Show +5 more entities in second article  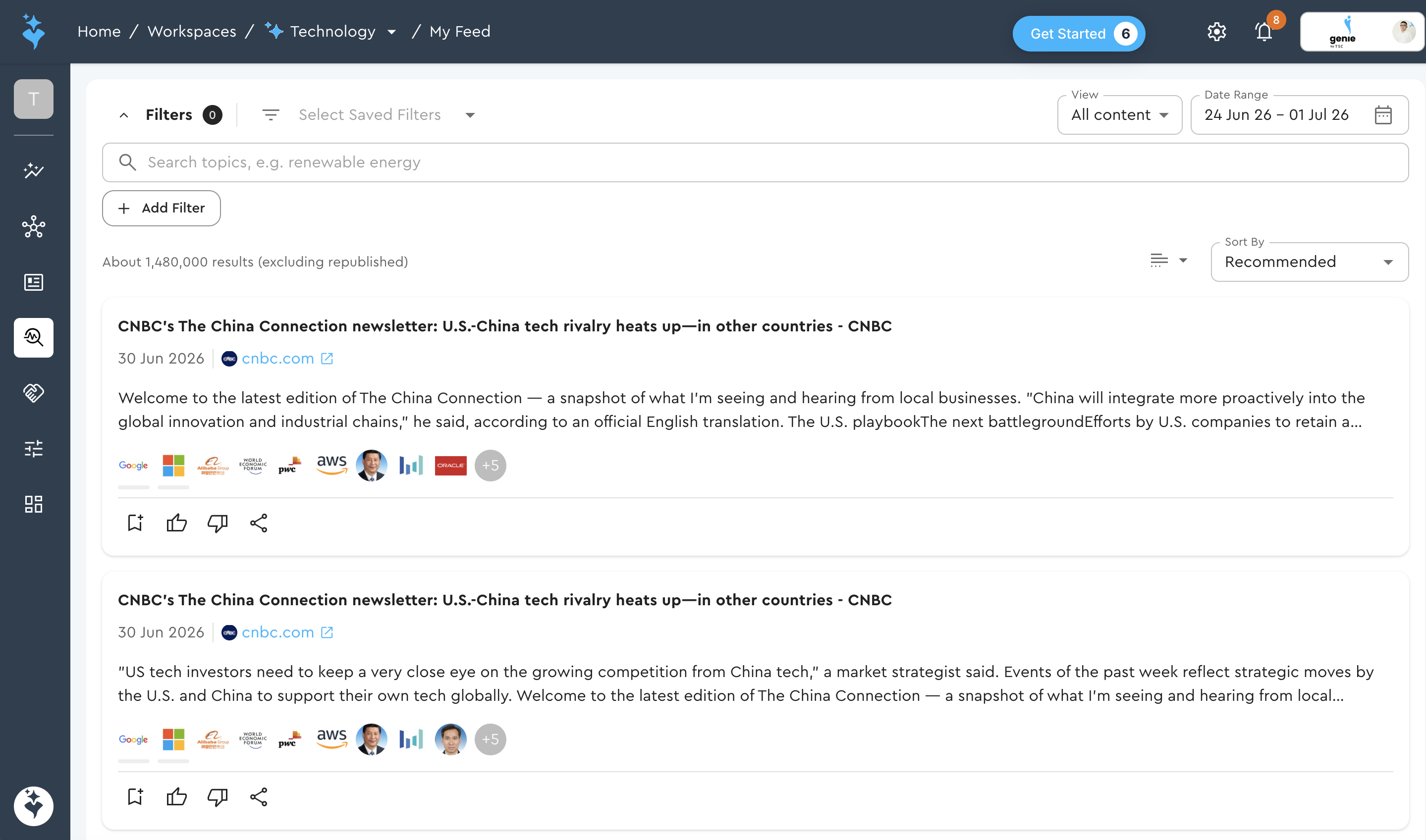490,739
